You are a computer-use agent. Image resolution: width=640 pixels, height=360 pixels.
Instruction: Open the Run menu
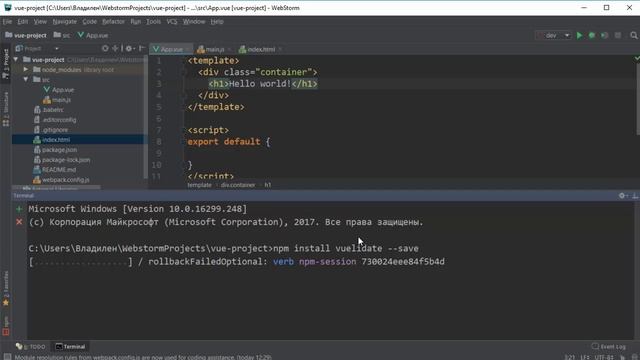coord(136,22)
